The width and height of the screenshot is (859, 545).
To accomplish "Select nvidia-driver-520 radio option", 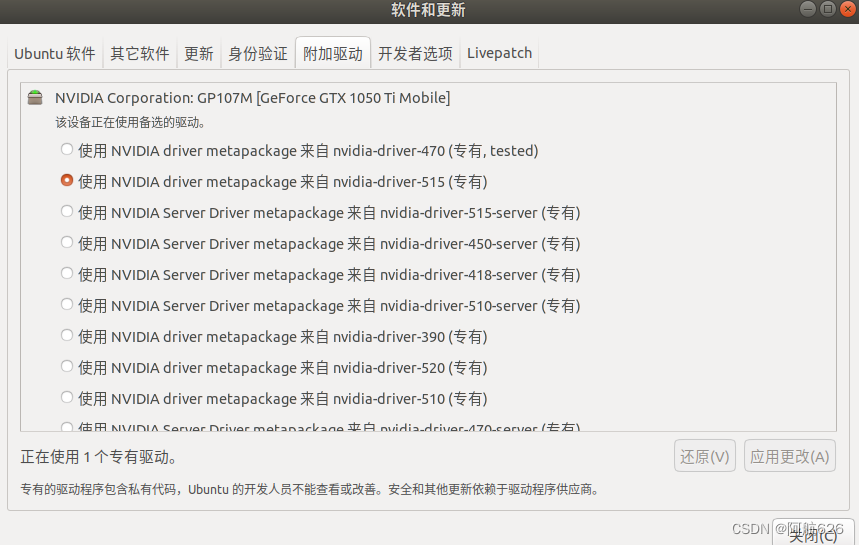I will tap(67, 366).
